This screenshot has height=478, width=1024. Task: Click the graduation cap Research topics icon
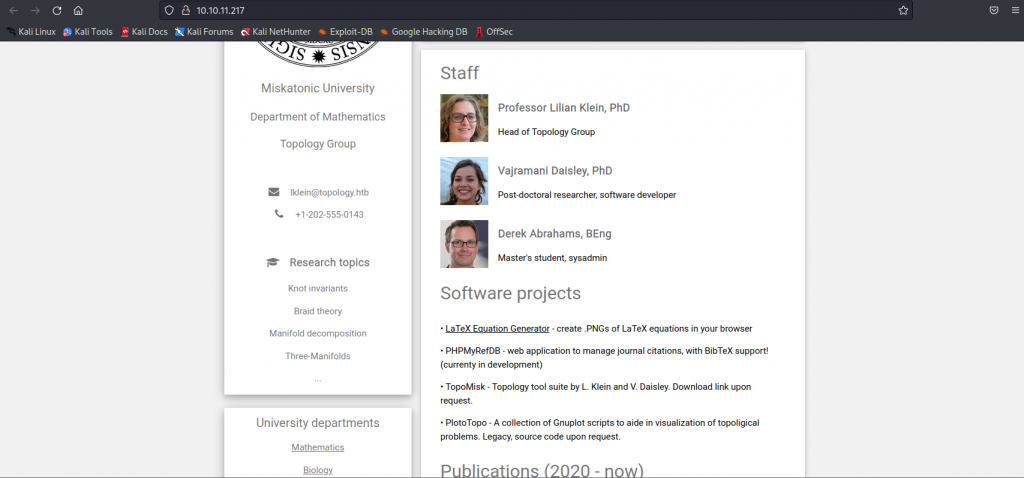click(273, 263)
